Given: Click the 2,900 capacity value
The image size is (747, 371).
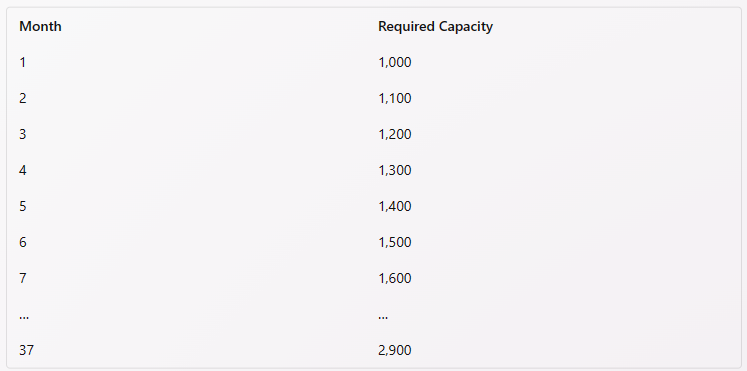Looking at the screenshot, I should coord(395,350).
